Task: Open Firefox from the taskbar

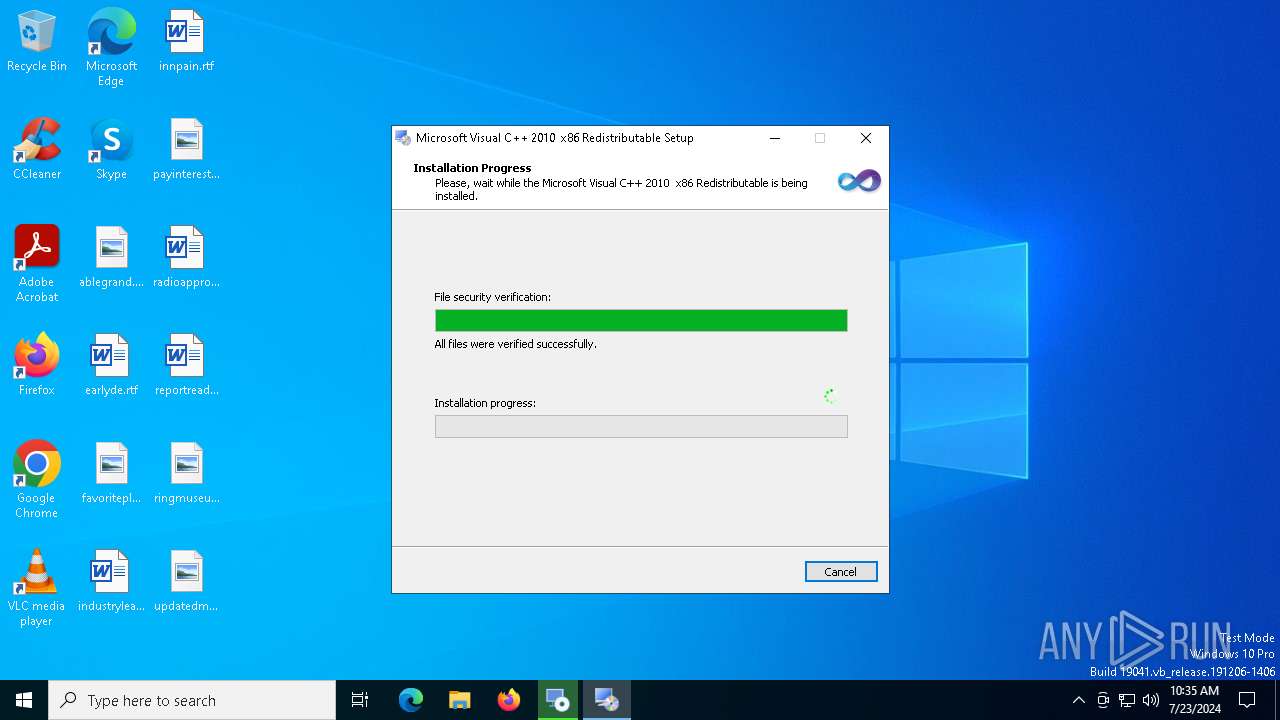Action: [509, 700]
